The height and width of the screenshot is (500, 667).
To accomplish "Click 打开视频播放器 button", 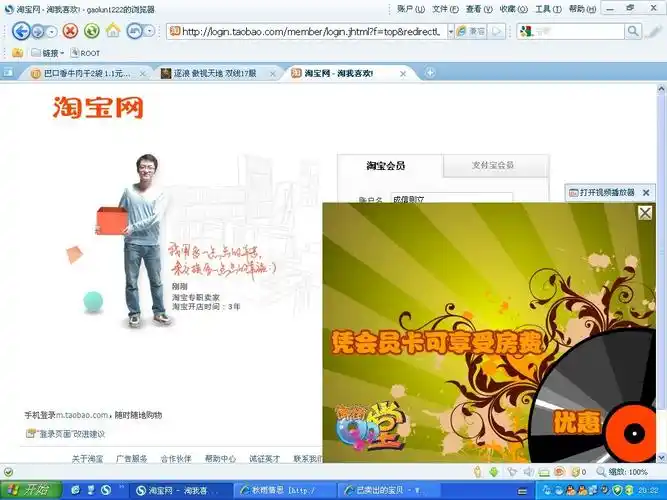I will 602,193.
